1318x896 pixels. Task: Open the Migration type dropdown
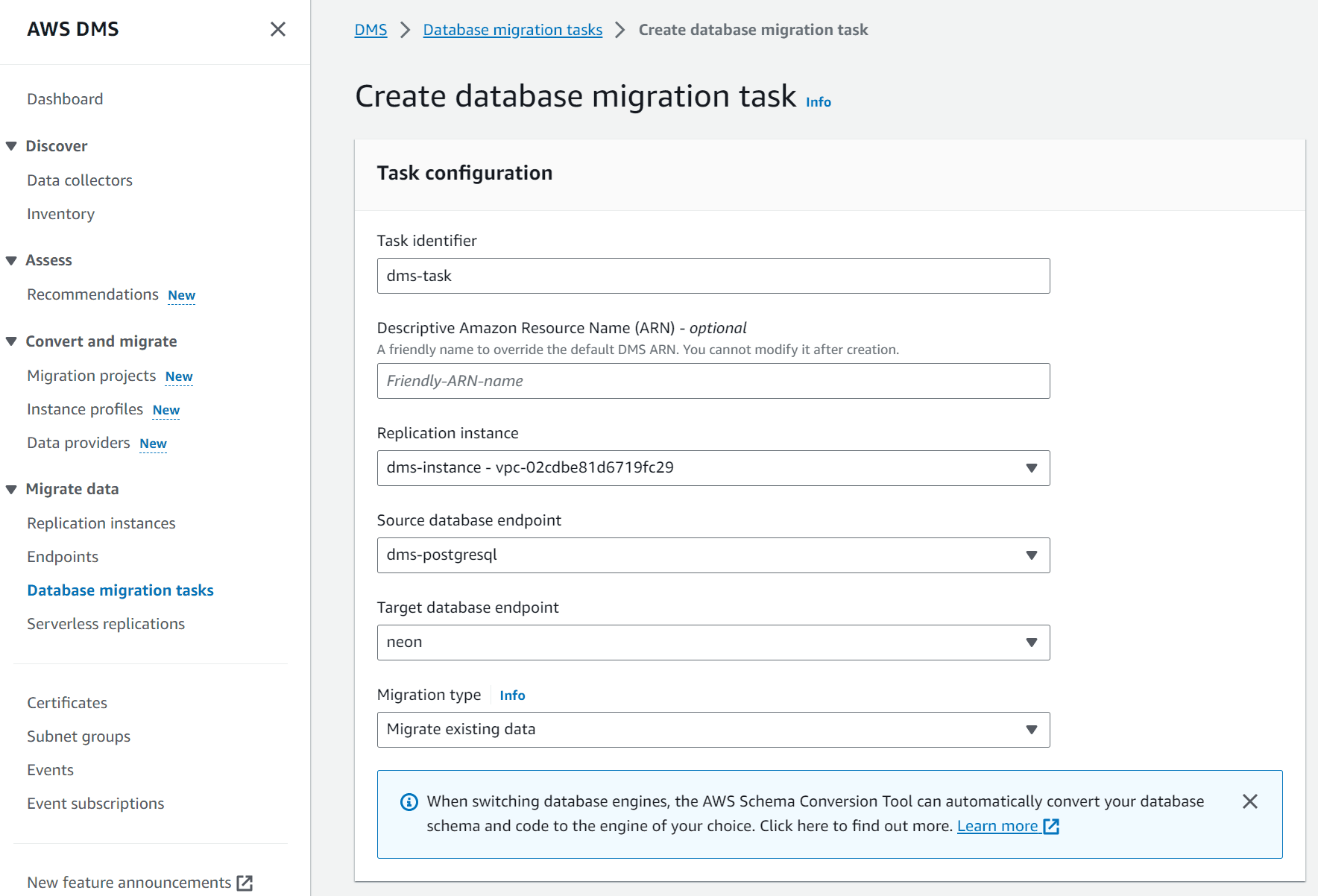[1031, 729]
